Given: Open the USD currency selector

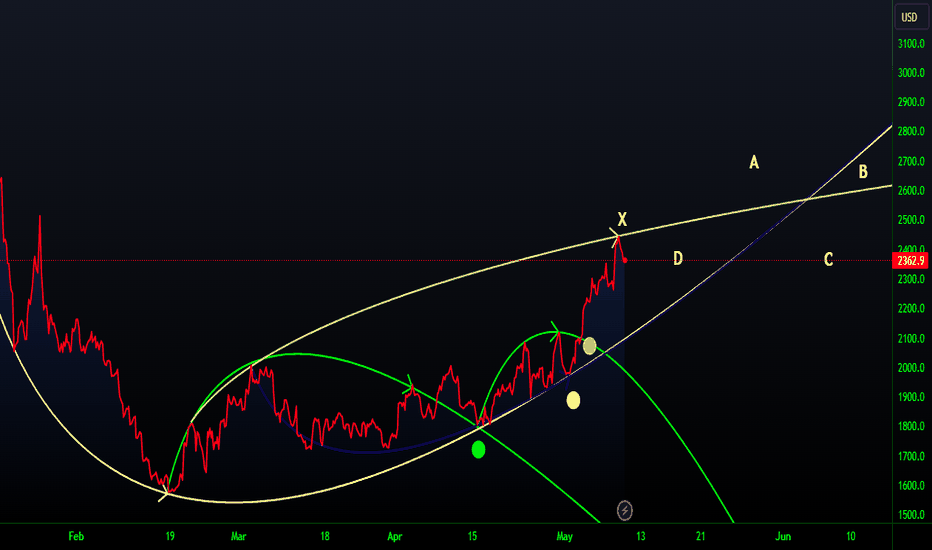Looking at the screenshot, I should (x=910, y=17).
